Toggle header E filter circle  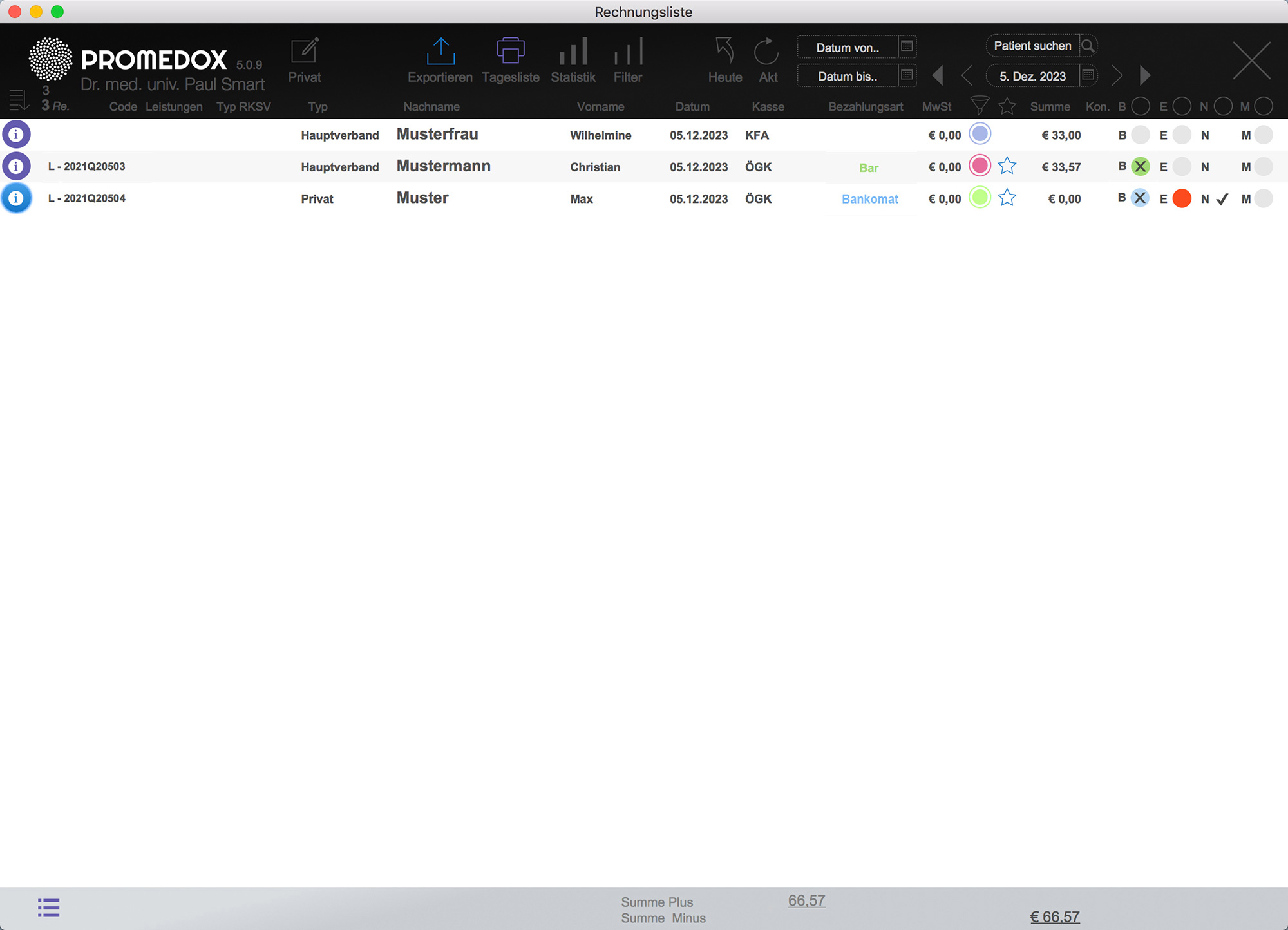point(1182,106)
